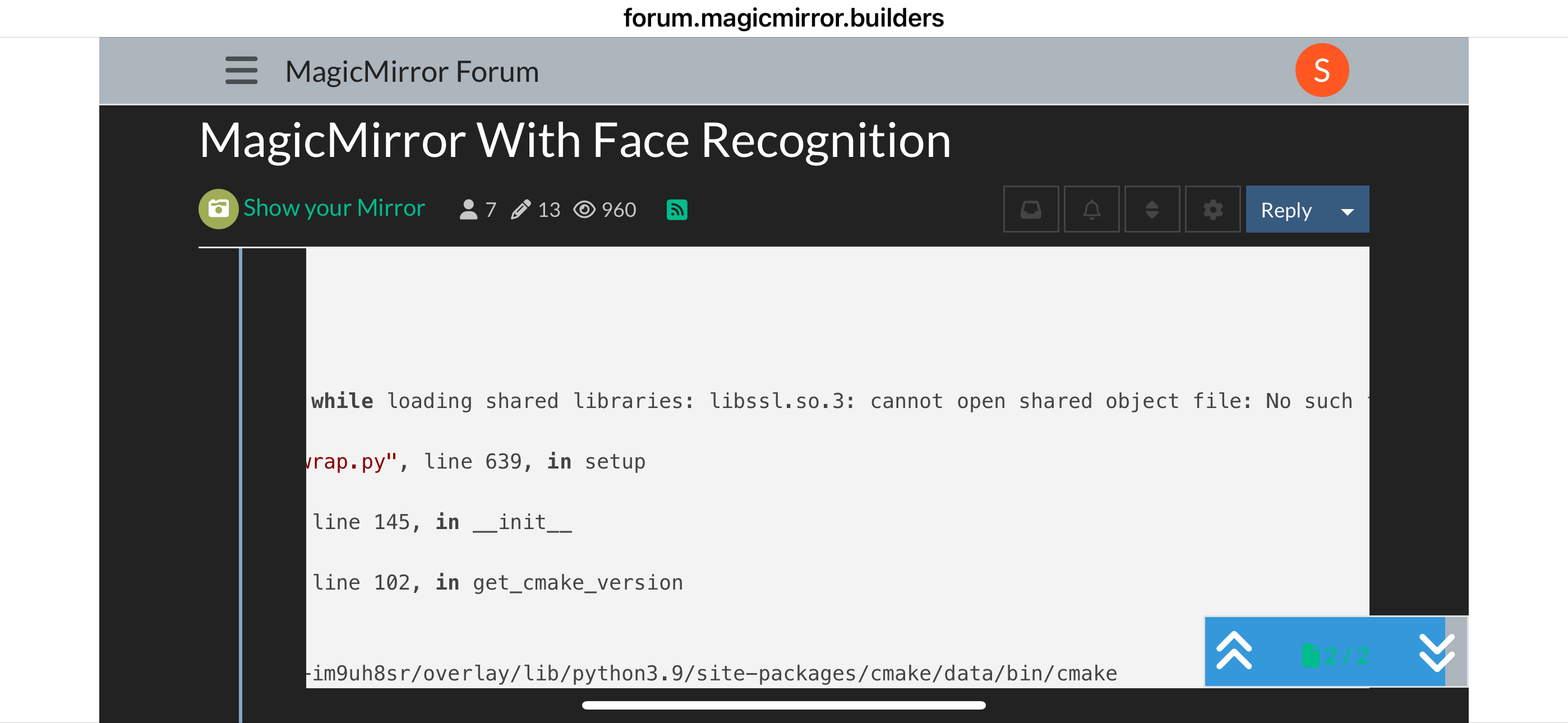The image size is (1568, 723).
Task: Expand the Reply dropdown arrow
Action: (1347, 211)
